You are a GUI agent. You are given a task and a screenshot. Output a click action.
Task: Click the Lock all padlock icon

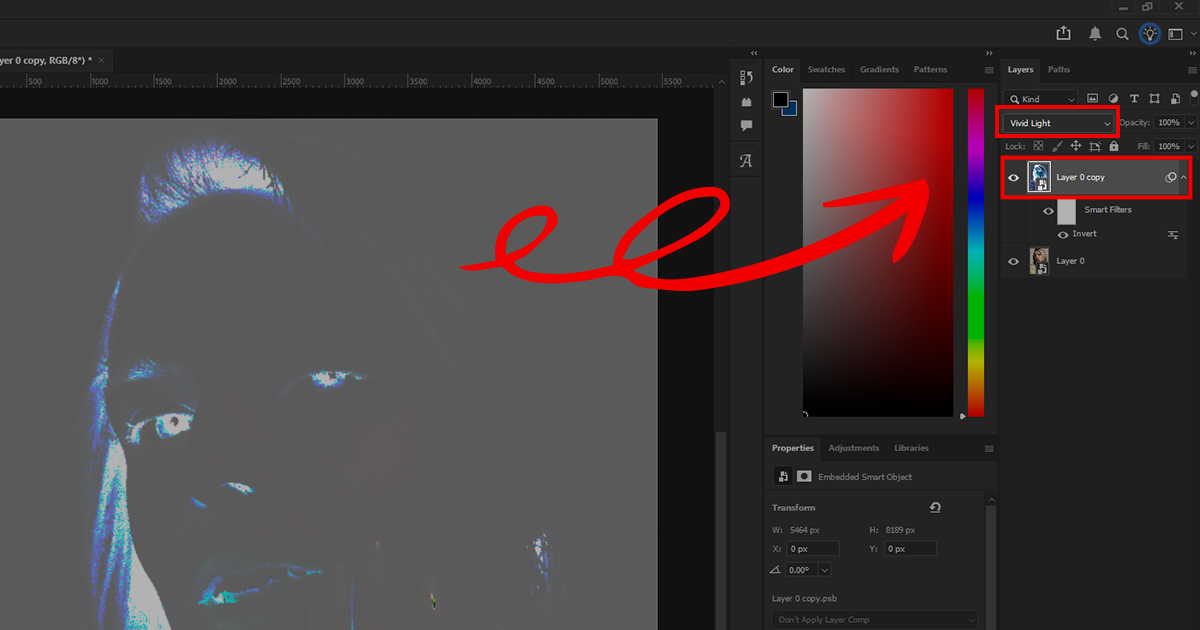pos(1114,146)
